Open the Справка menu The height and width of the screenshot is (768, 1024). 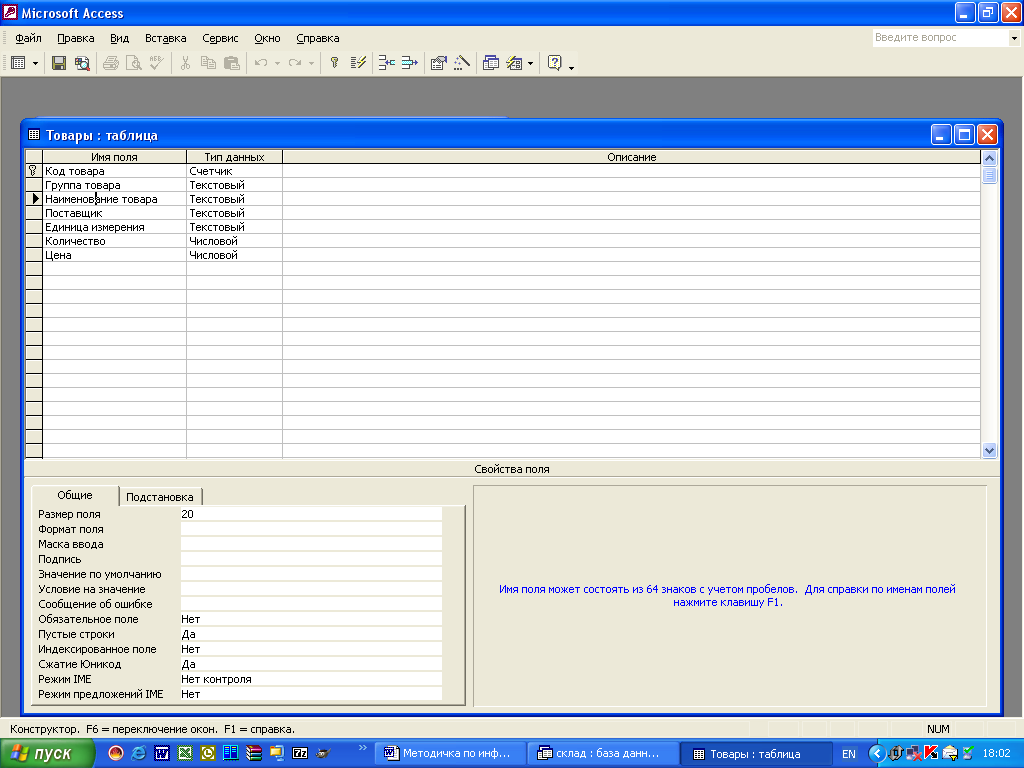pos(317,38)
